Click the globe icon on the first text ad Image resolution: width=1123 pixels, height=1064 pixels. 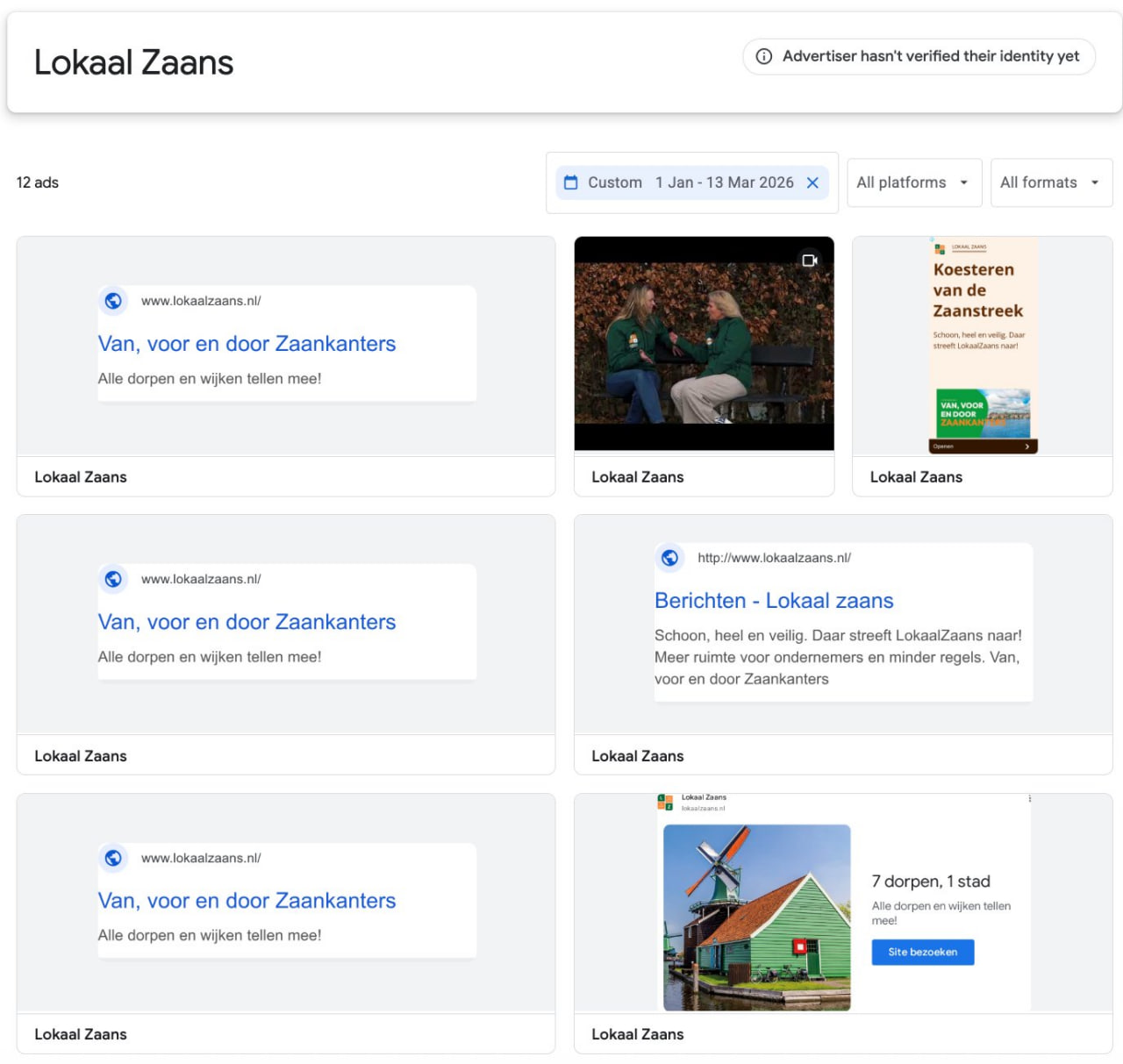coord(113,301)
